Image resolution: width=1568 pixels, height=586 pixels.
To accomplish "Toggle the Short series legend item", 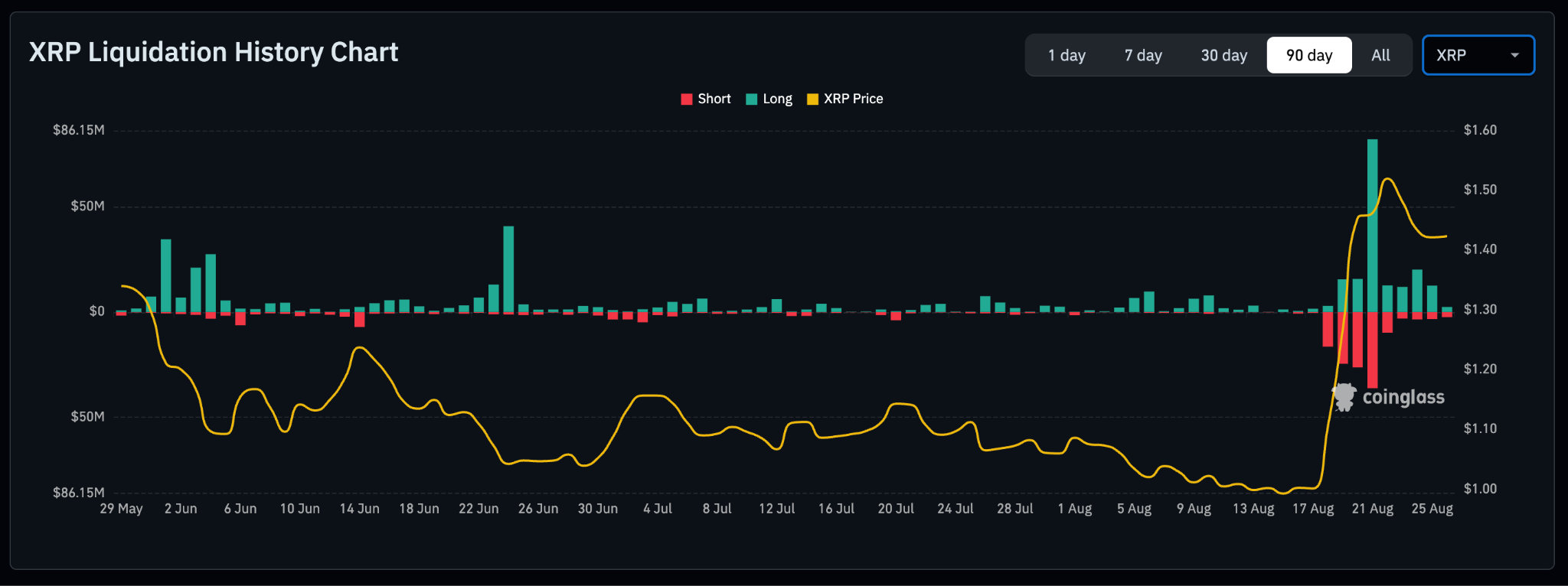I will pyautogui.click(x=706, y=99).
